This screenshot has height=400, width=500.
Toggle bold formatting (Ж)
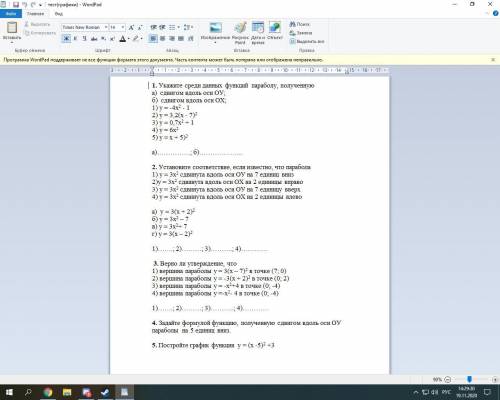(x=66, y=39)
